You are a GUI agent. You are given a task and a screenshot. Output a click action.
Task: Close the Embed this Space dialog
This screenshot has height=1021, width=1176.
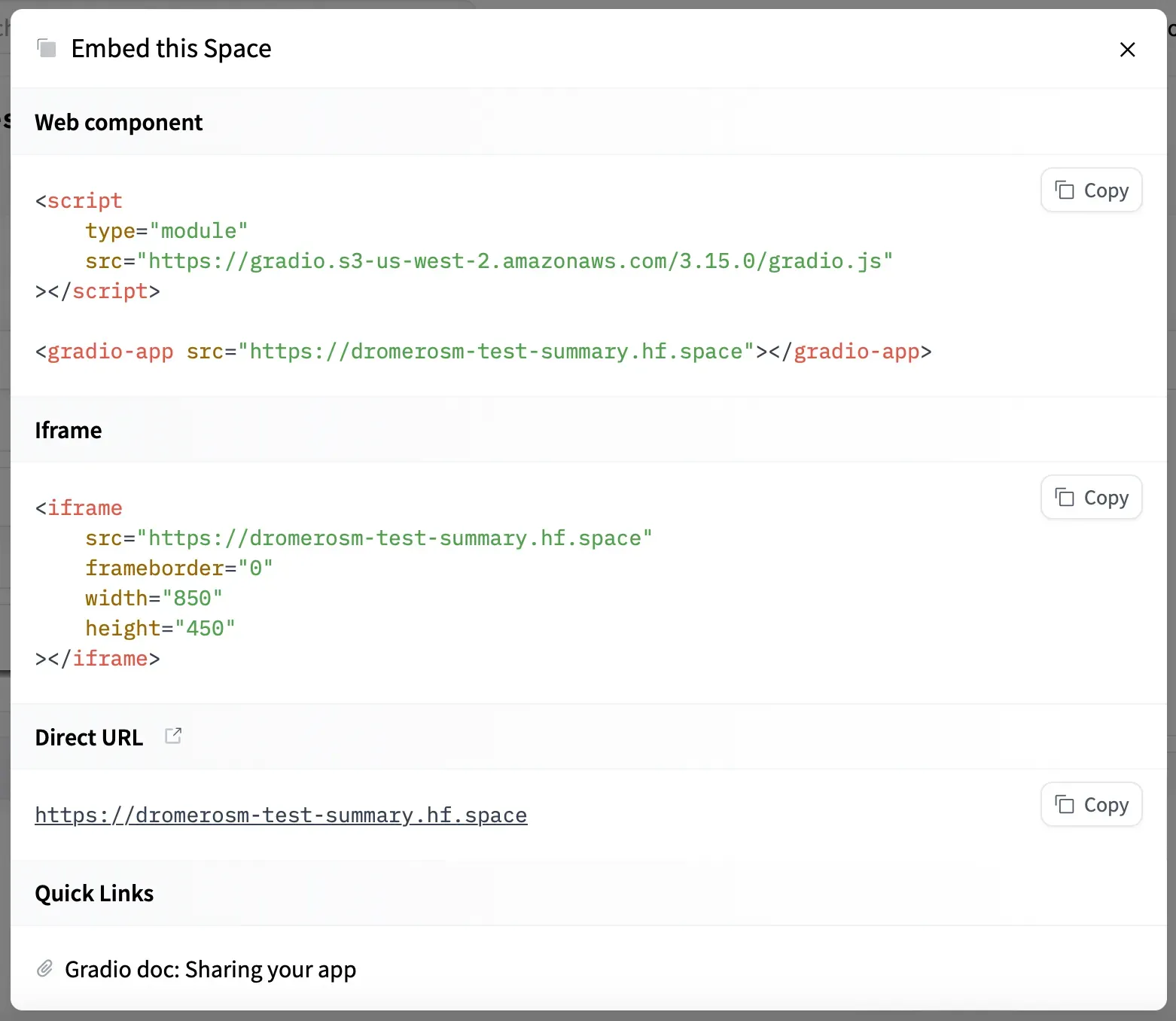[x=1127, y=50]
